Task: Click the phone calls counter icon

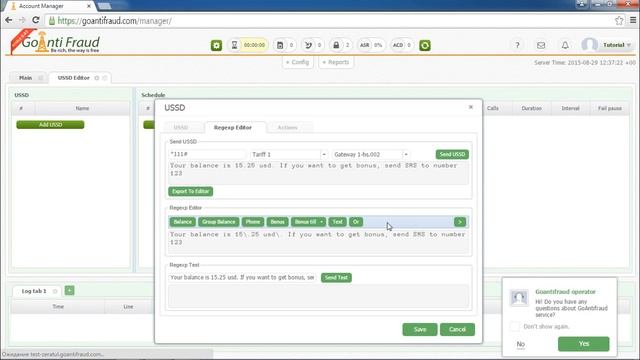Action: (x=309, y=45)
